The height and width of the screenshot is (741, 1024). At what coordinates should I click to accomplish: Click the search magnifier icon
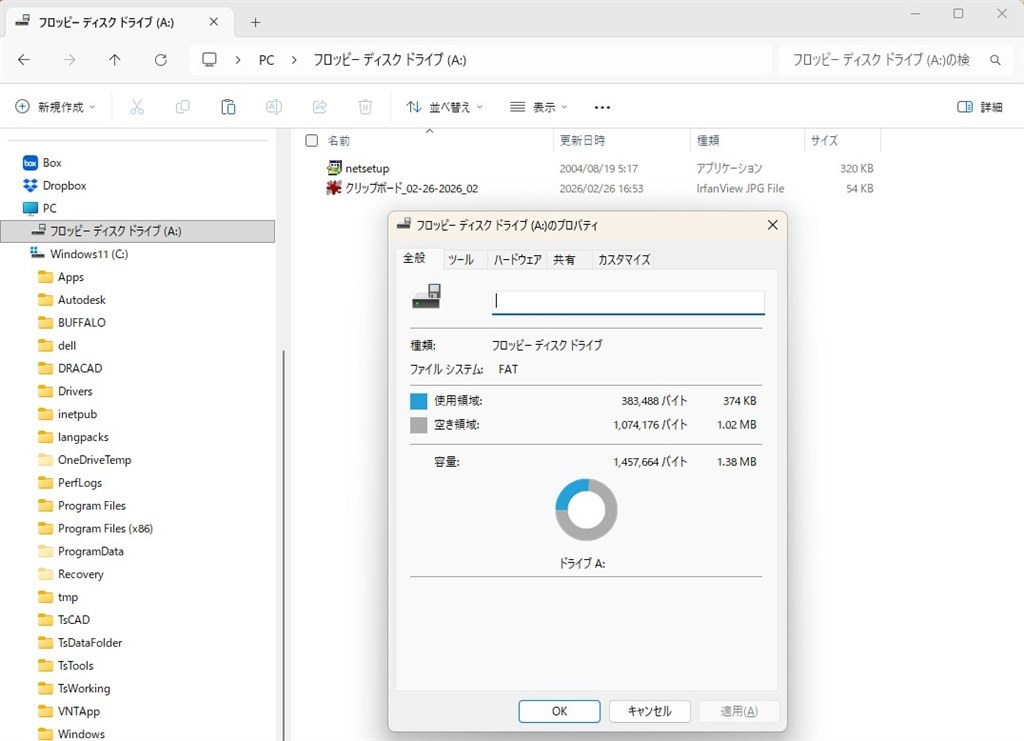click(x=995, y=60)
